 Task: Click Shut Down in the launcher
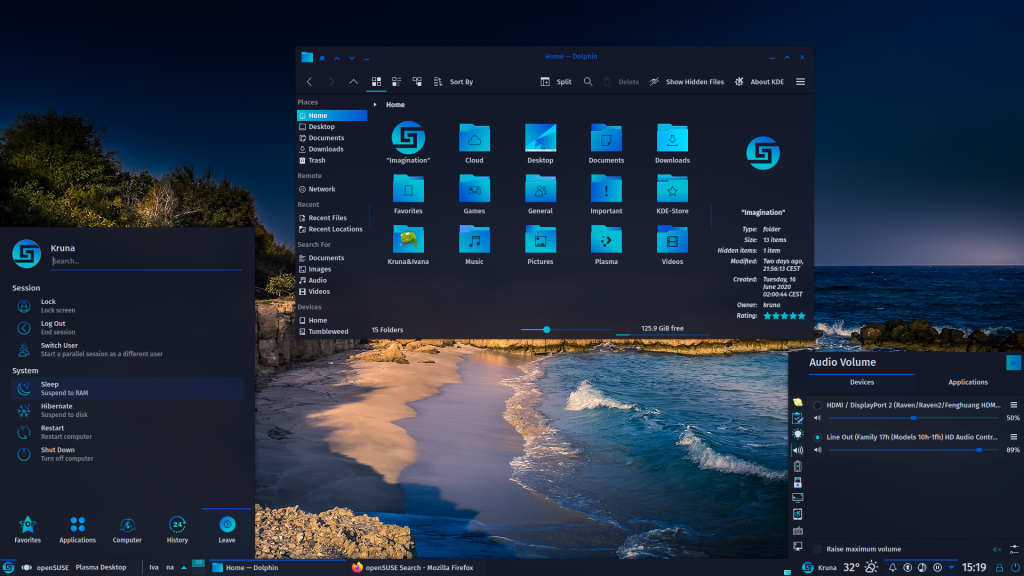60,455
